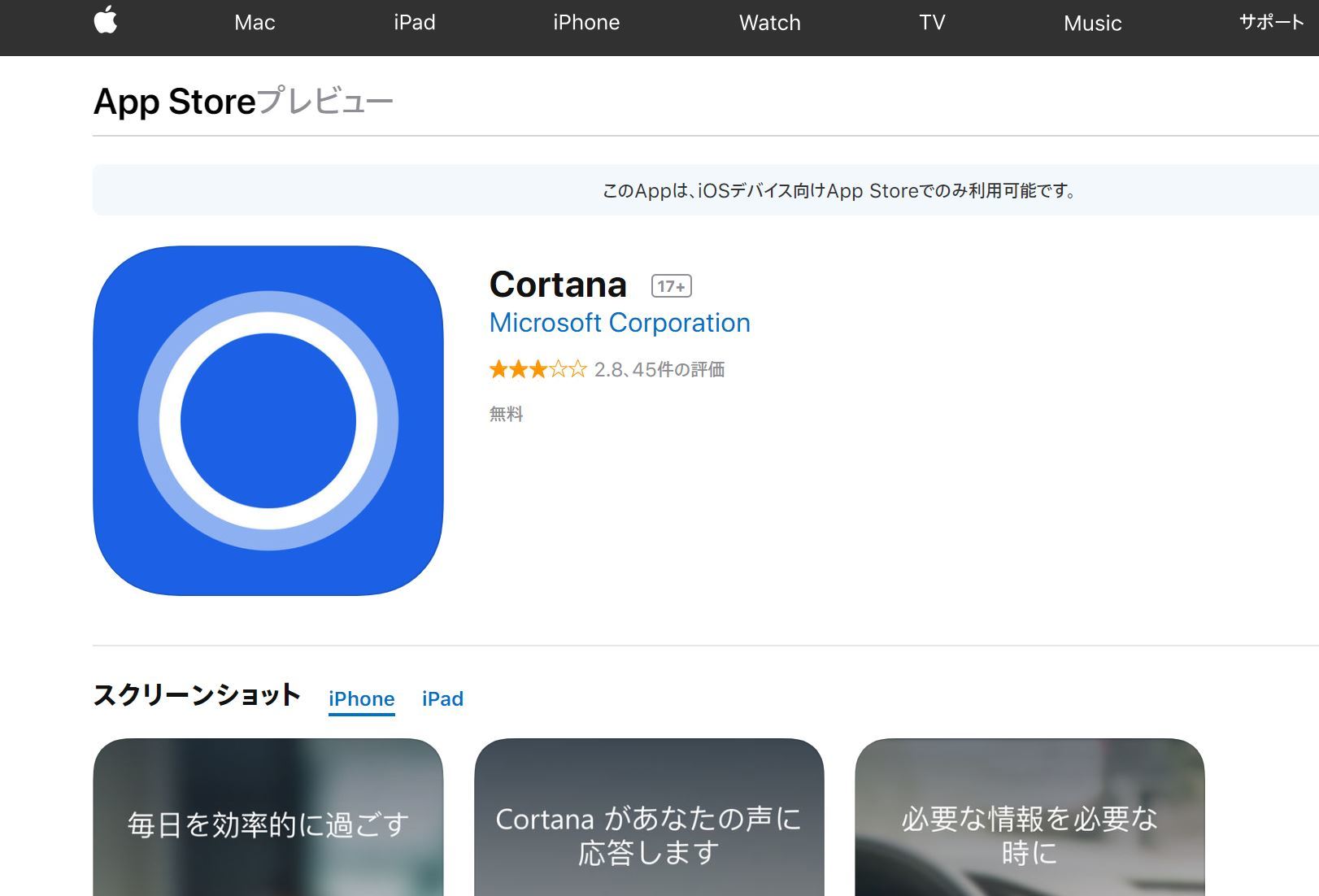
Task: Click the orange star rating icons
Action: 538,370
